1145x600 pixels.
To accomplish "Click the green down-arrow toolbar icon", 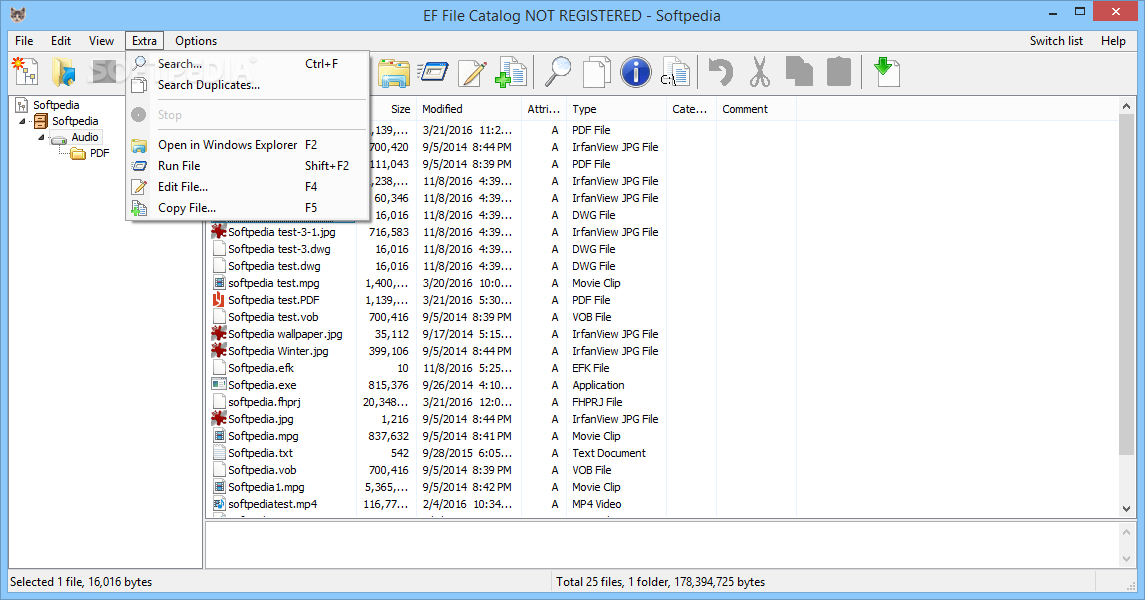I will click(x=886, y=72).
